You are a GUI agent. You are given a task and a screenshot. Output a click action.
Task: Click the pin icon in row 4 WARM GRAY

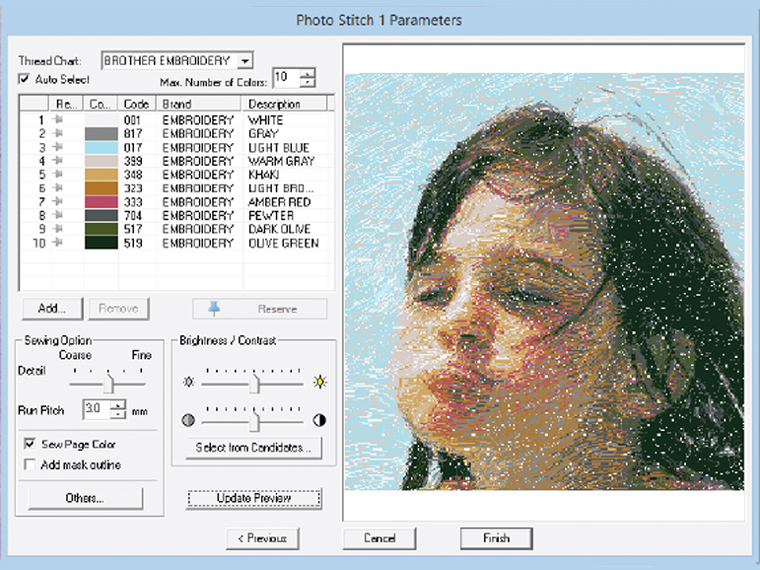point(59,160)
